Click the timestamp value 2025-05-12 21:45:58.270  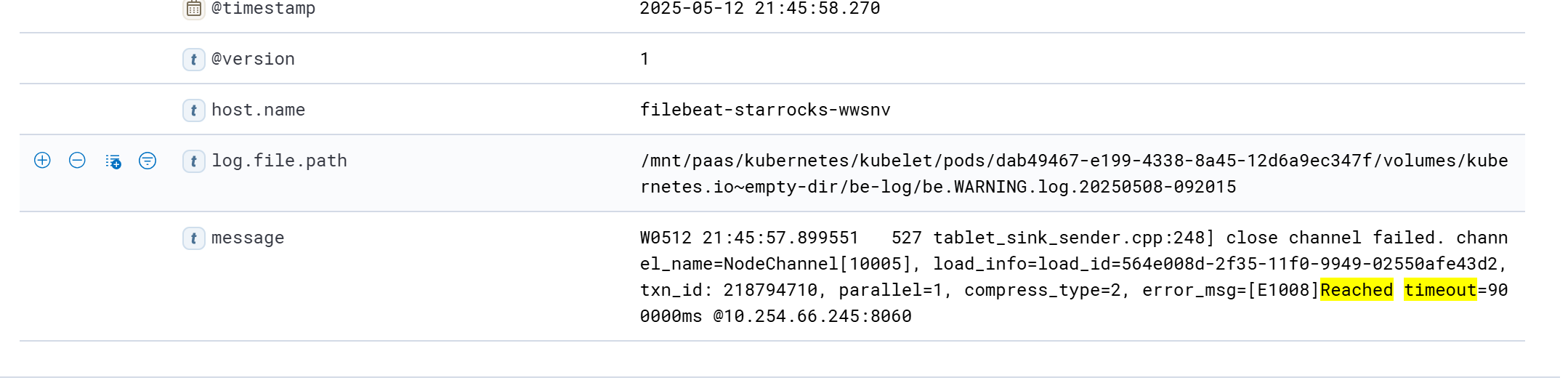(x=760, y=9)
